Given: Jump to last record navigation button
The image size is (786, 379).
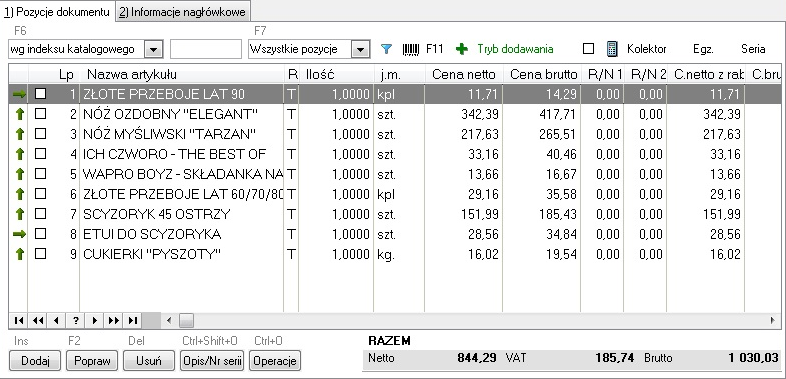Looking at the screenshot, I should 132,320.
